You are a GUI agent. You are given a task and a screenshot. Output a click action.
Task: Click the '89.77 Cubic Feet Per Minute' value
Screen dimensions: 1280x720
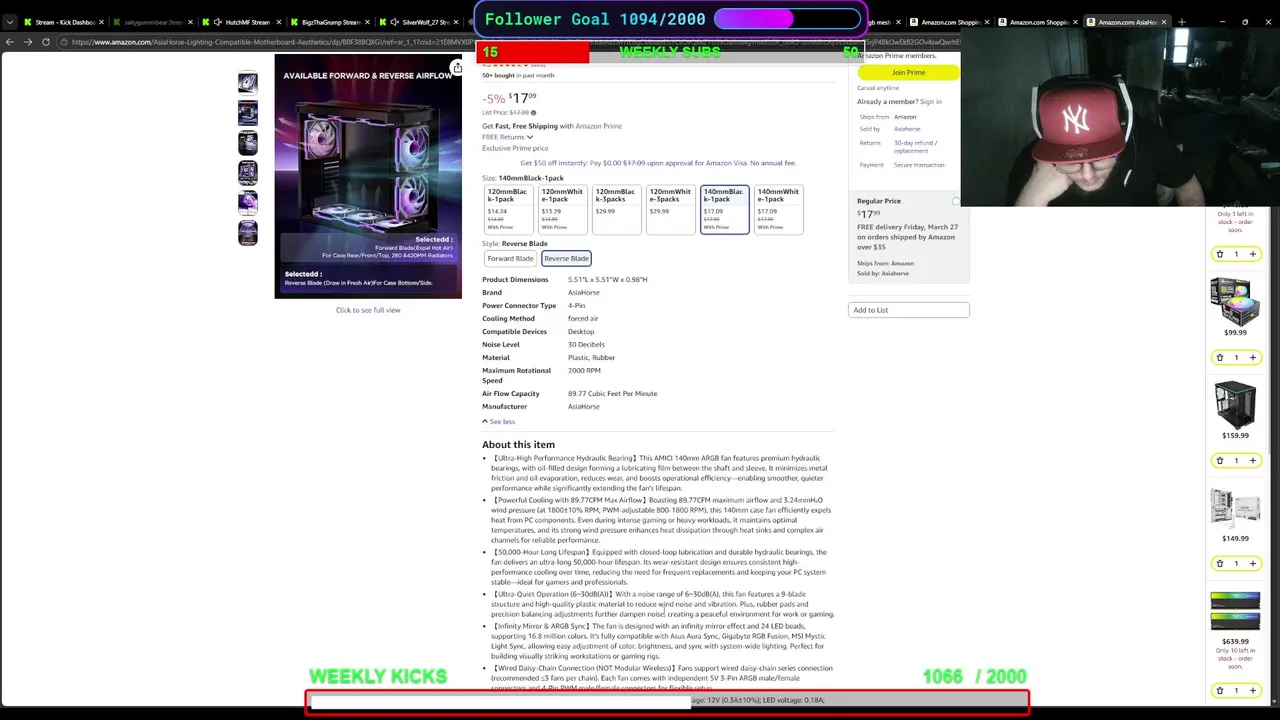click(612, 393)
